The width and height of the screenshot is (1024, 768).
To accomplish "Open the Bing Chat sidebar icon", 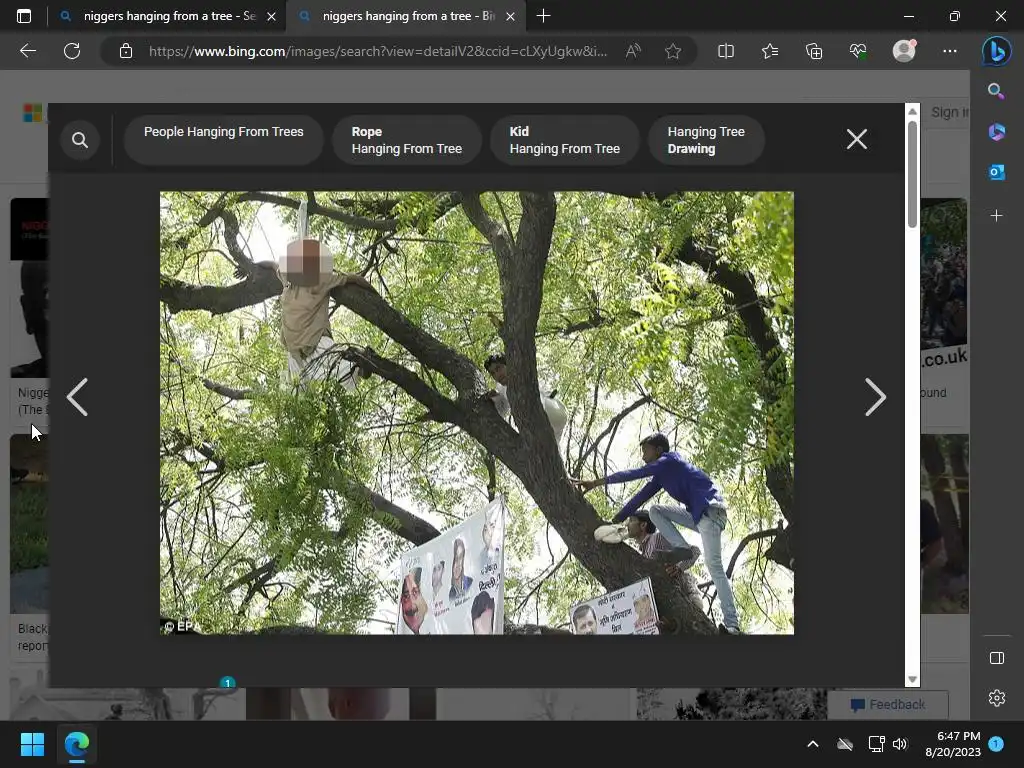I will click(997, 52).
